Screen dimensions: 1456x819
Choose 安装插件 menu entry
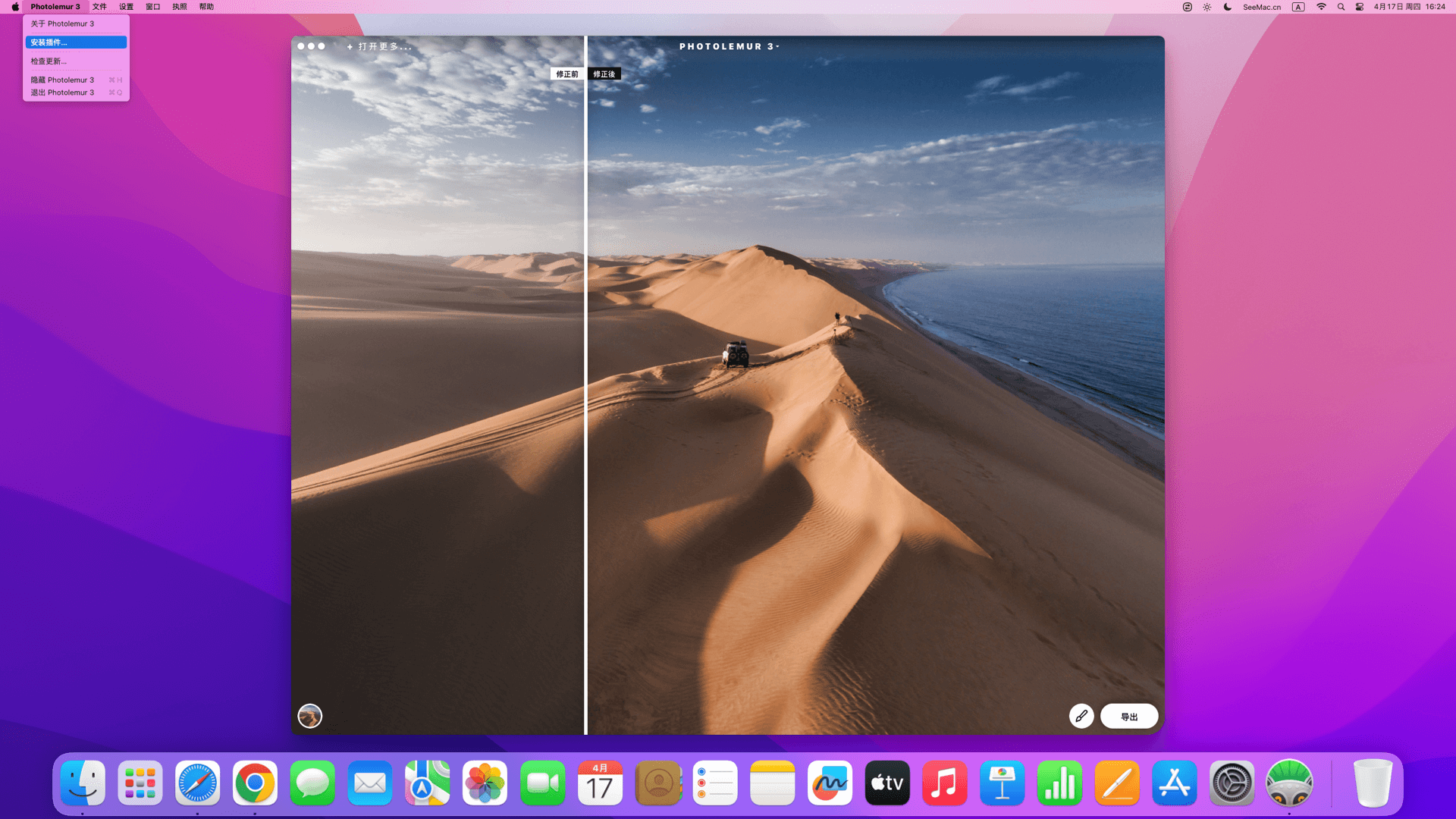(x=75, y=42)
